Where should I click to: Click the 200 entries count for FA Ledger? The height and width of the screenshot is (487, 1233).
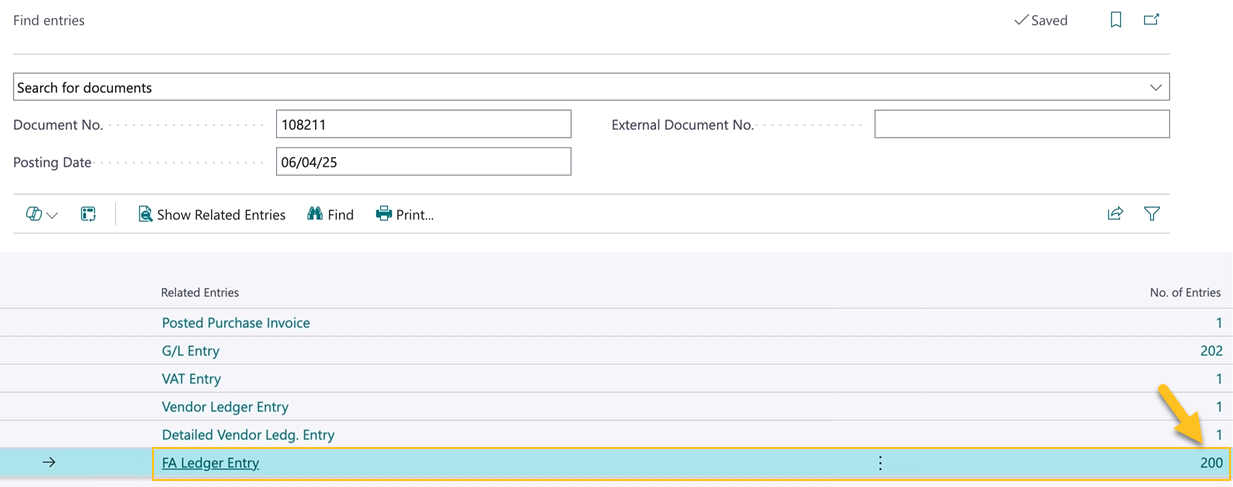pyautogui.click(x=1211, y=463)
